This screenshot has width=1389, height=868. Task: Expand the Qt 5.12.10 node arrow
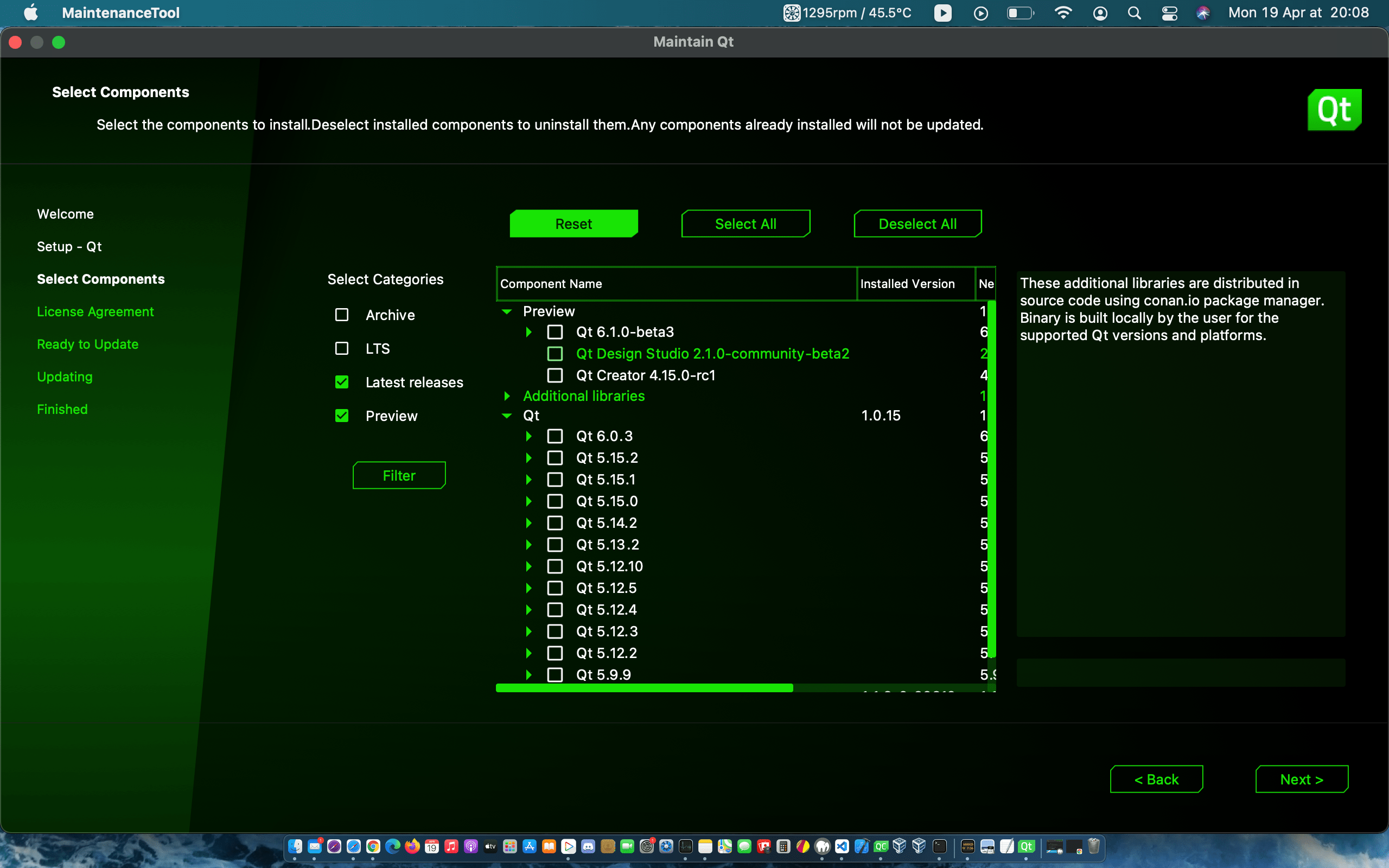528,566
